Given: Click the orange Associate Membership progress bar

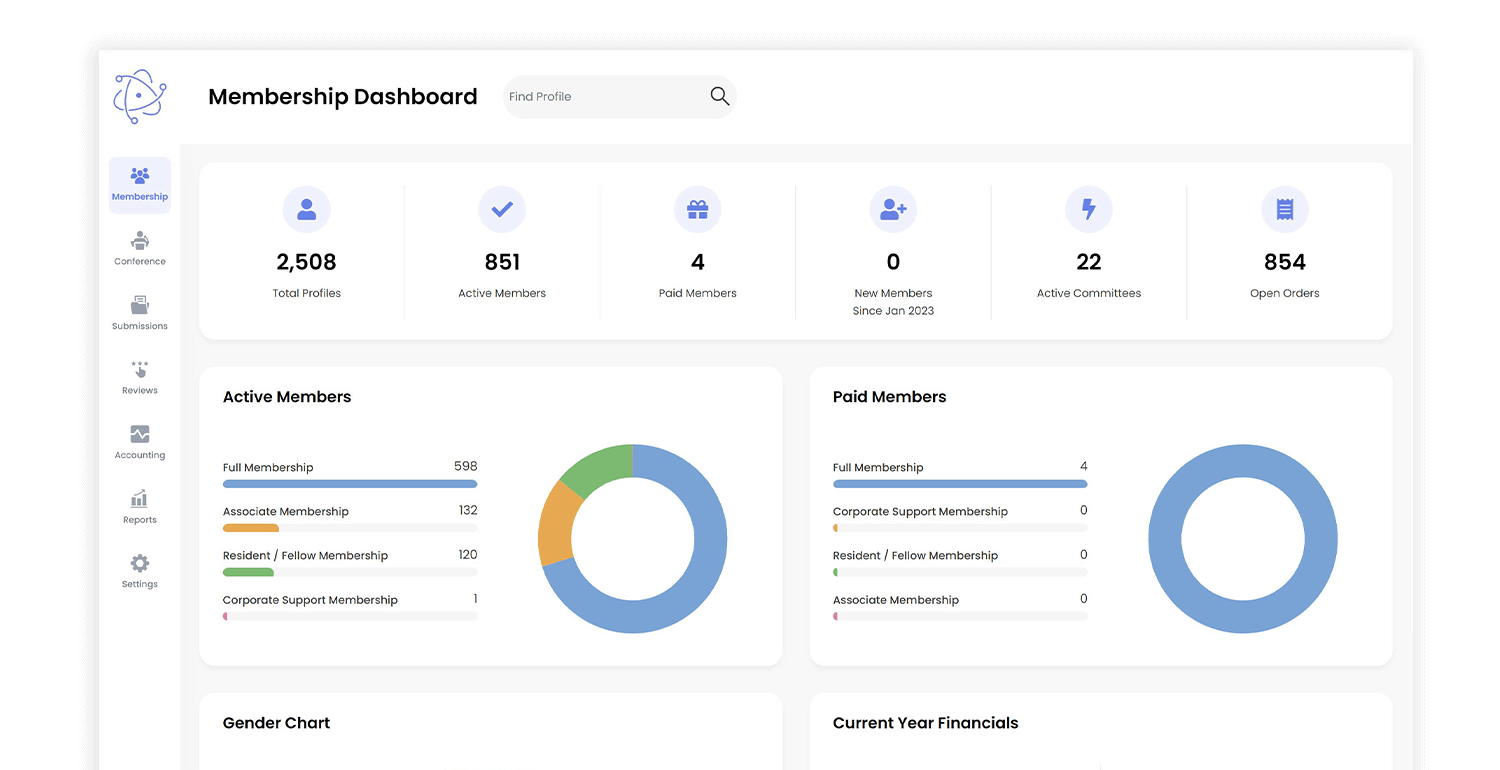Looking at the screenshot, I should (251, 528).
